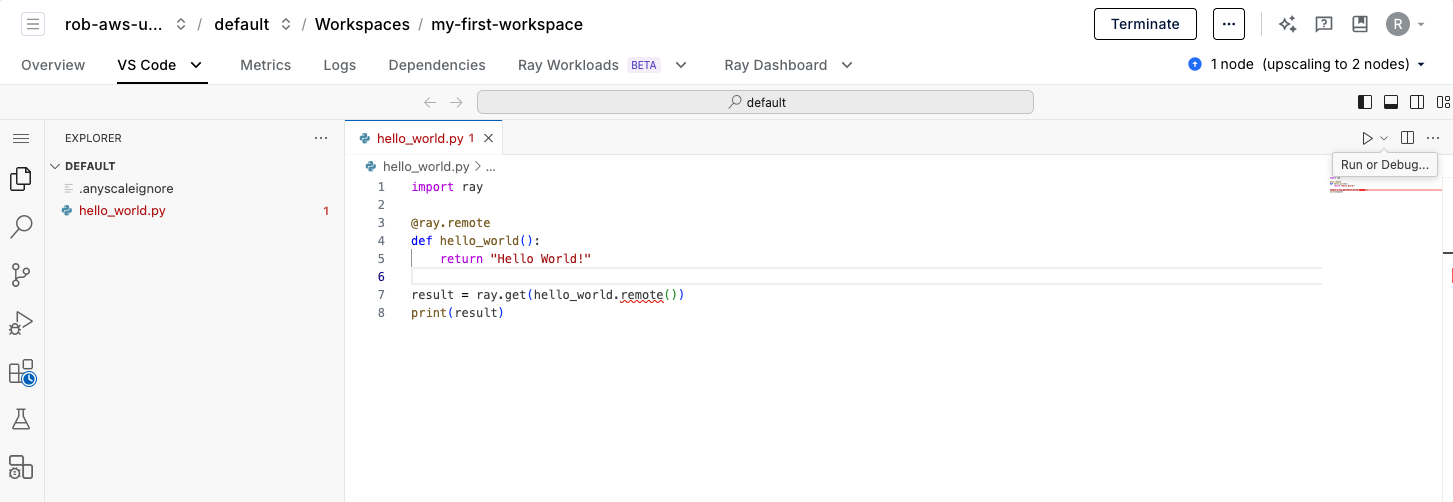Viewport: 1453px width, 502px height.
Task: Close the hello_world.py editor tab
Action: [x=488, y=138]
